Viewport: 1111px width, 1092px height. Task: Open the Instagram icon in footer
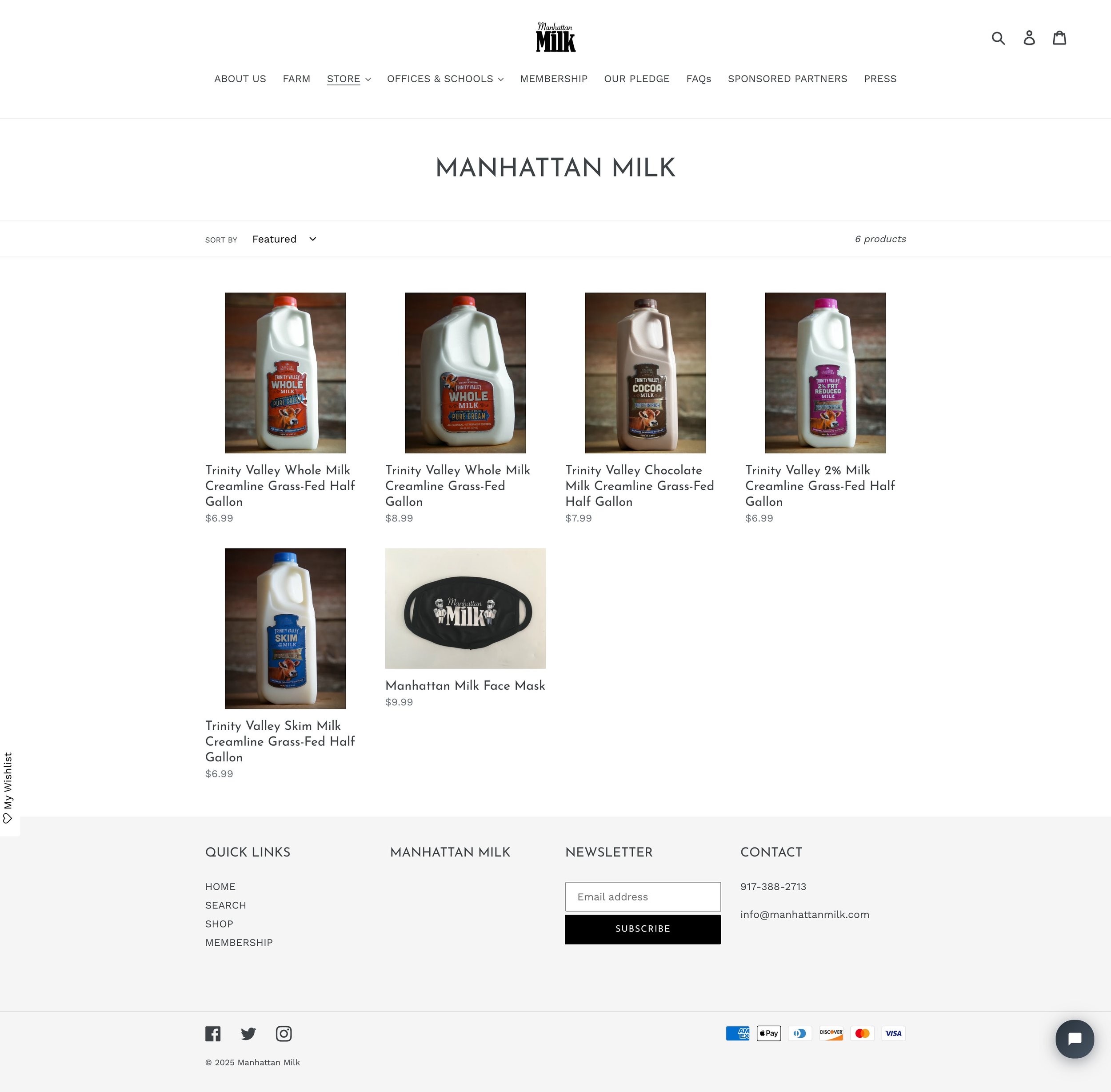click(x=284, y=1033)
